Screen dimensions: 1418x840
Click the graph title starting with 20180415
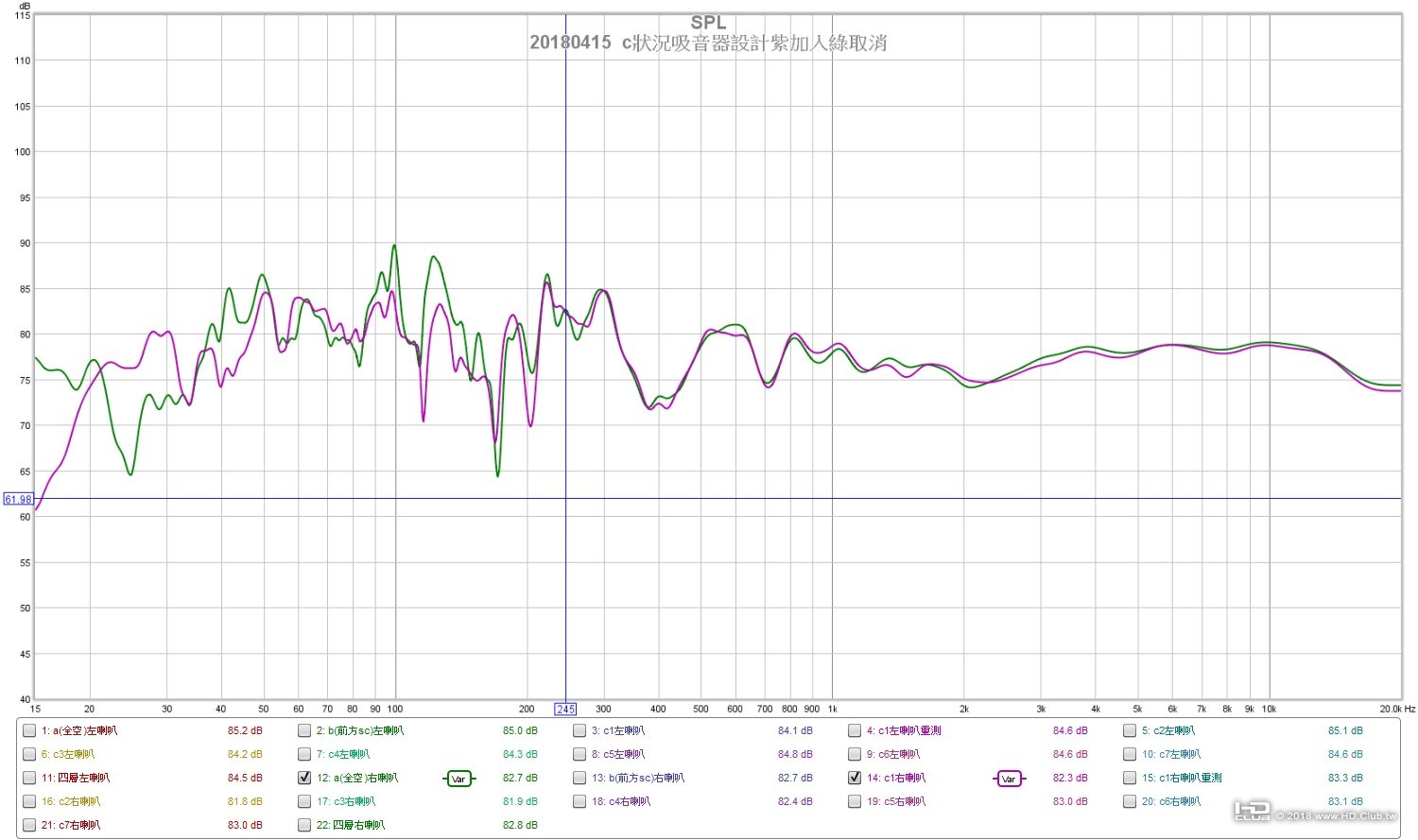coord(708,43)
